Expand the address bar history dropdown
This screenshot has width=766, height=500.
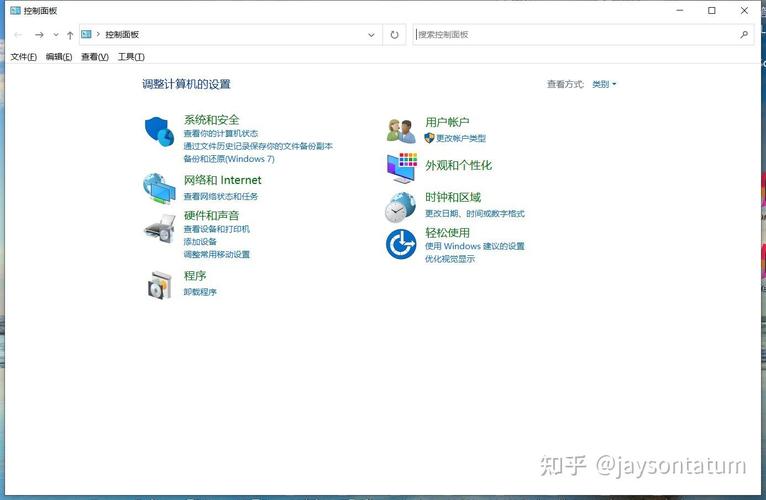tap(371, 35)
